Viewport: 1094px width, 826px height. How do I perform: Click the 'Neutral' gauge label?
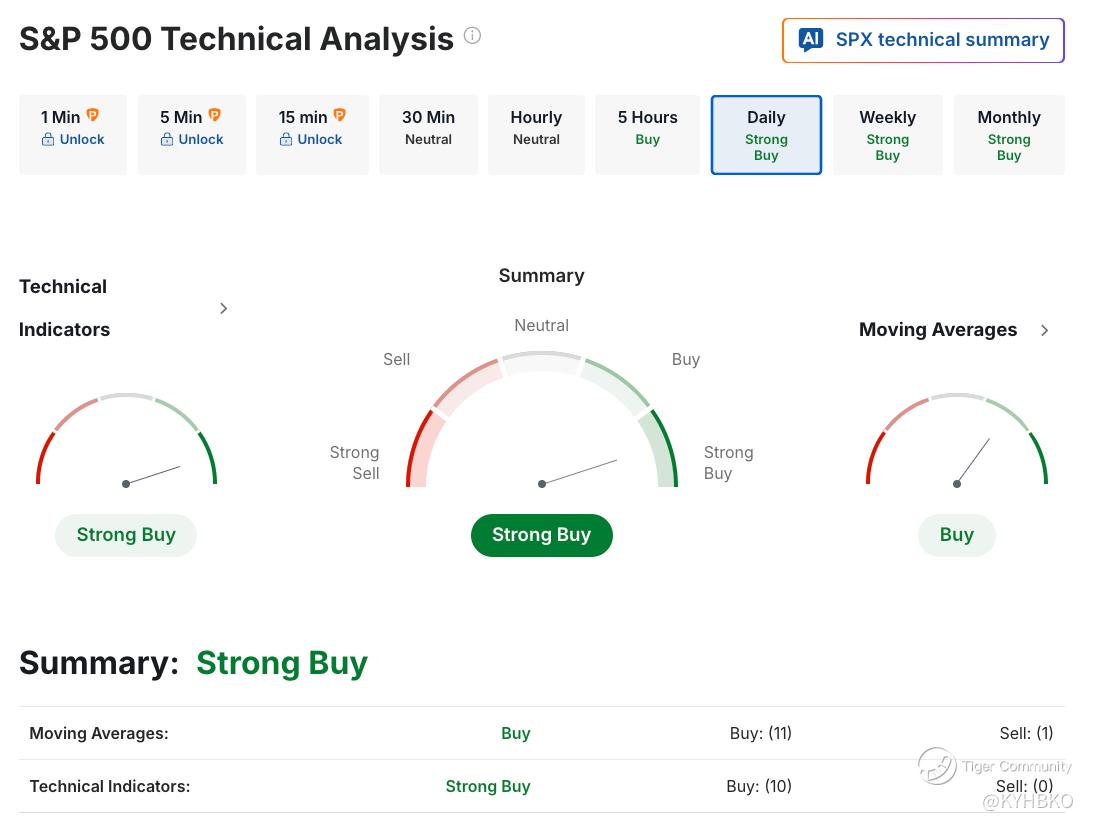pyautogui.click(x=541, y=325)
